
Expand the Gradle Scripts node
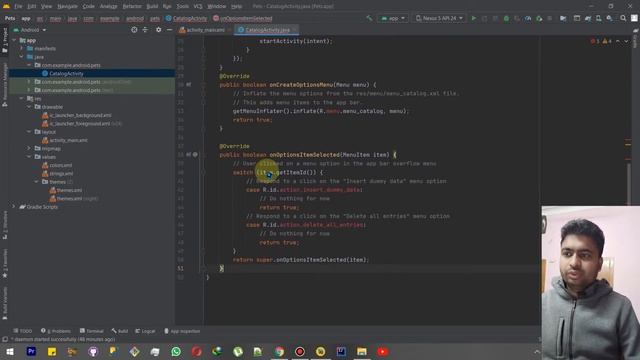point(14,207)
